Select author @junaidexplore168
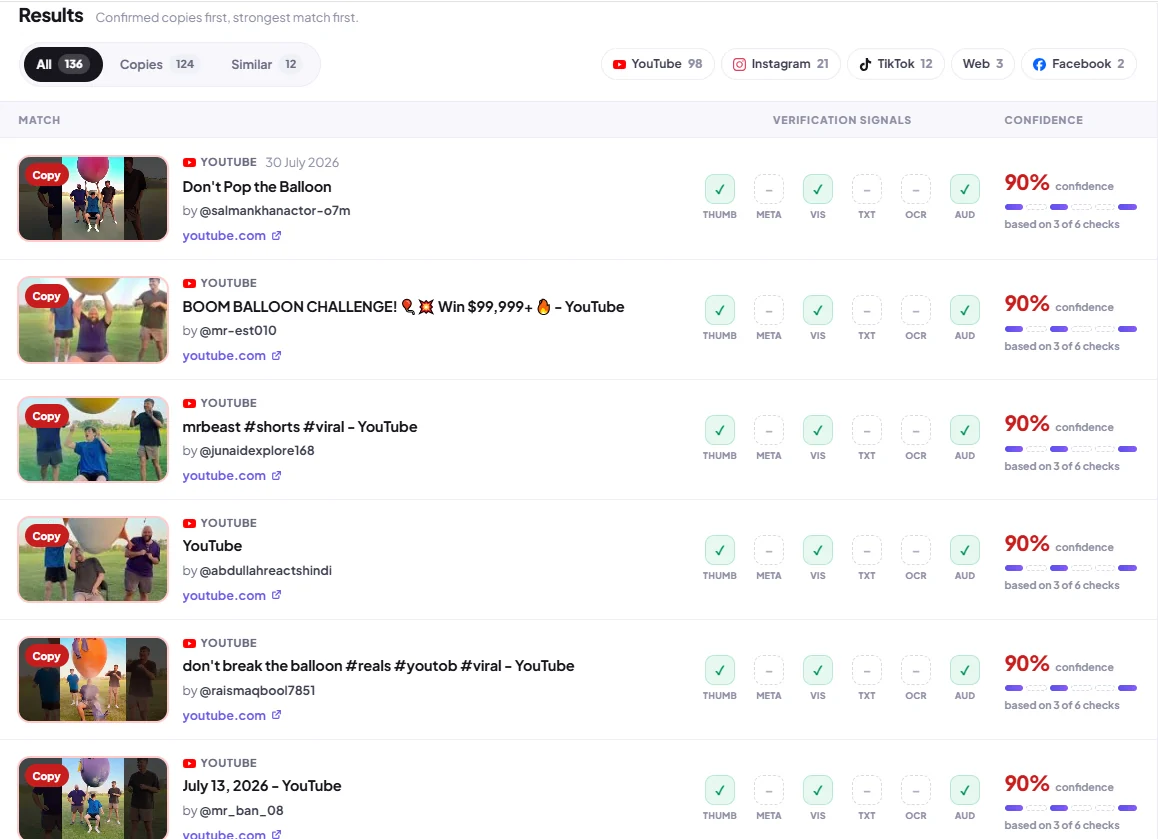 (x=257, y=451)
